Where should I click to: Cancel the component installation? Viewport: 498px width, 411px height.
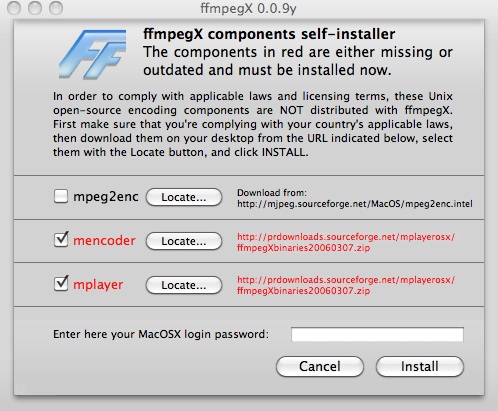point(320,366)
